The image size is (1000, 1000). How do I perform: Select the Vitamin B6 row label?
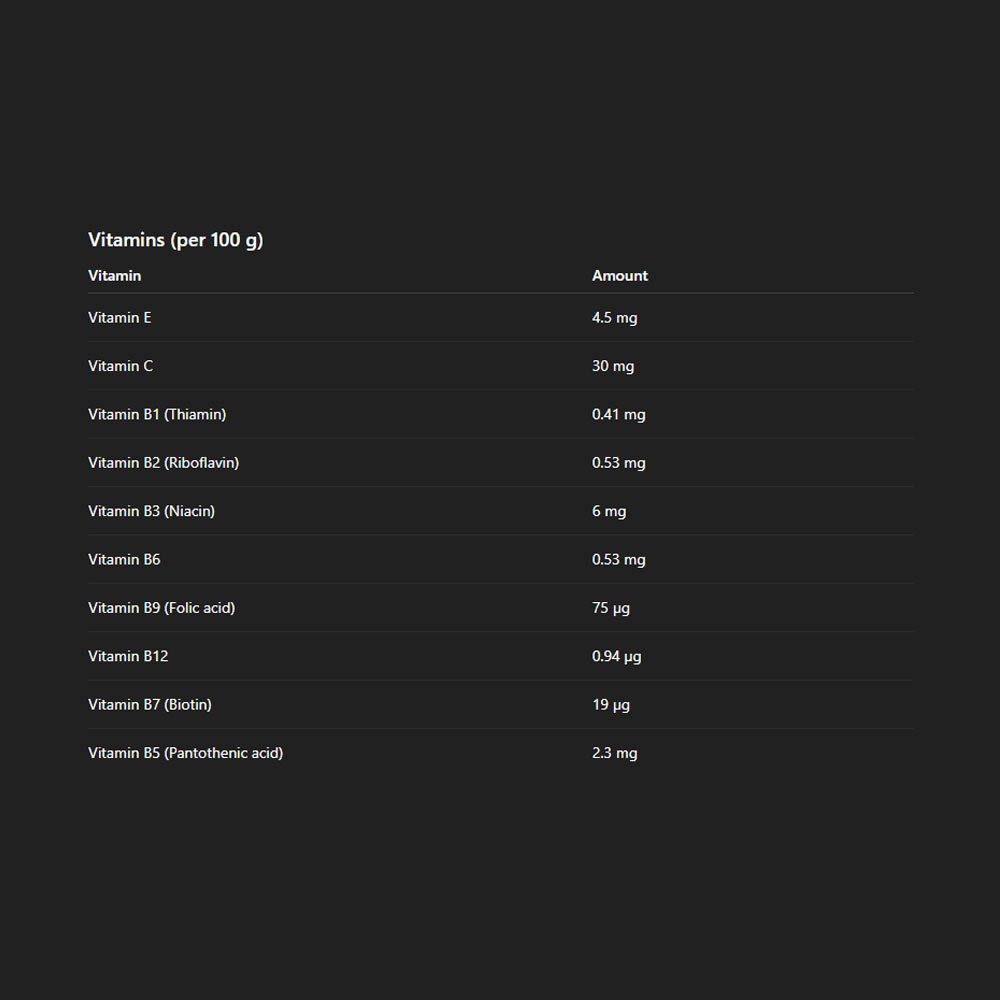tap(124, 560)
